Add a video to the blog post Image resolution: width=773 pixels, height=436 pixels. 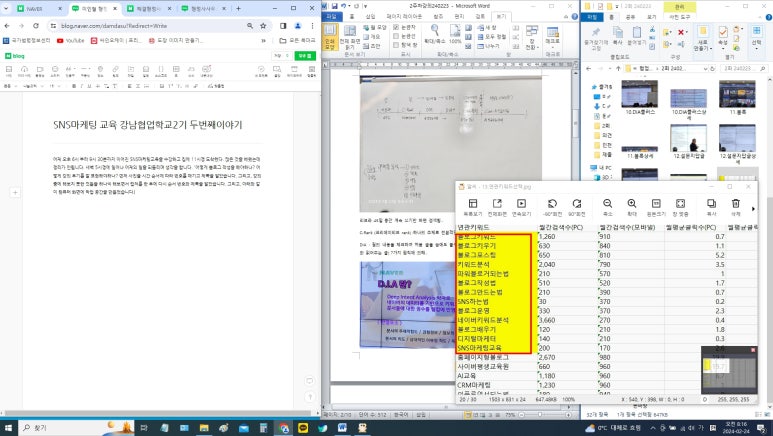40,71
